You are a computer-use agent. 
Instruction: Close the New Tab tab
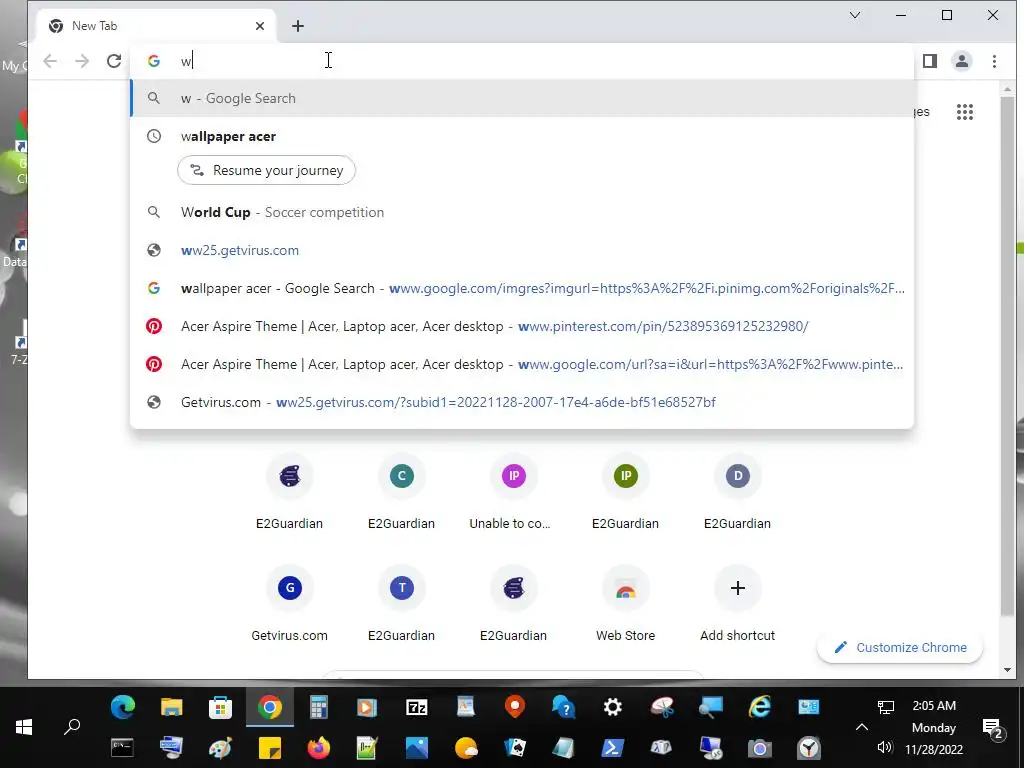260,25
